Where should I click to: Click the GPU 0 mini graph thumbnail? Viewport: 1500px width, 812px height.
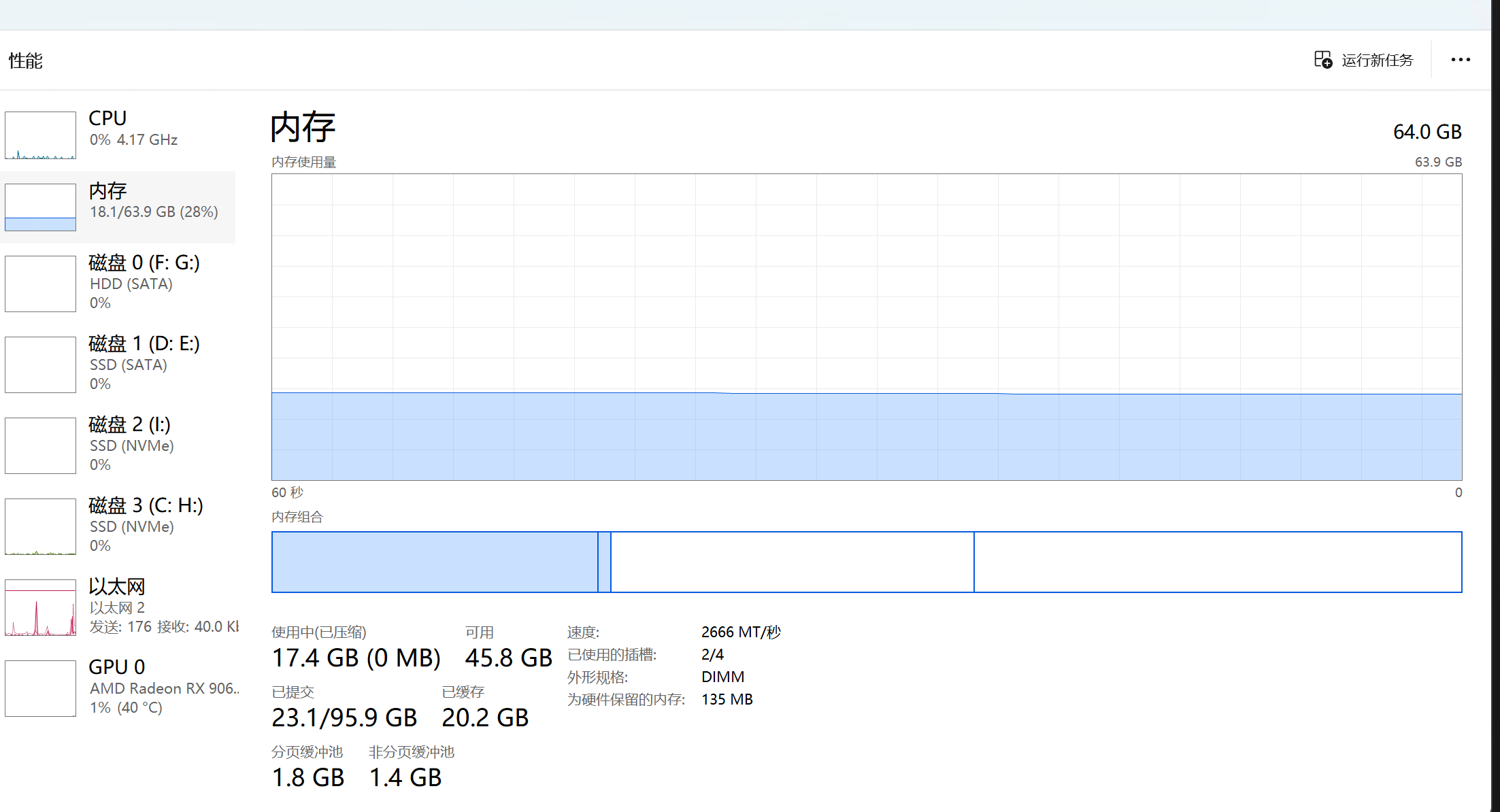pyautogui.click(x=40, y=688)
